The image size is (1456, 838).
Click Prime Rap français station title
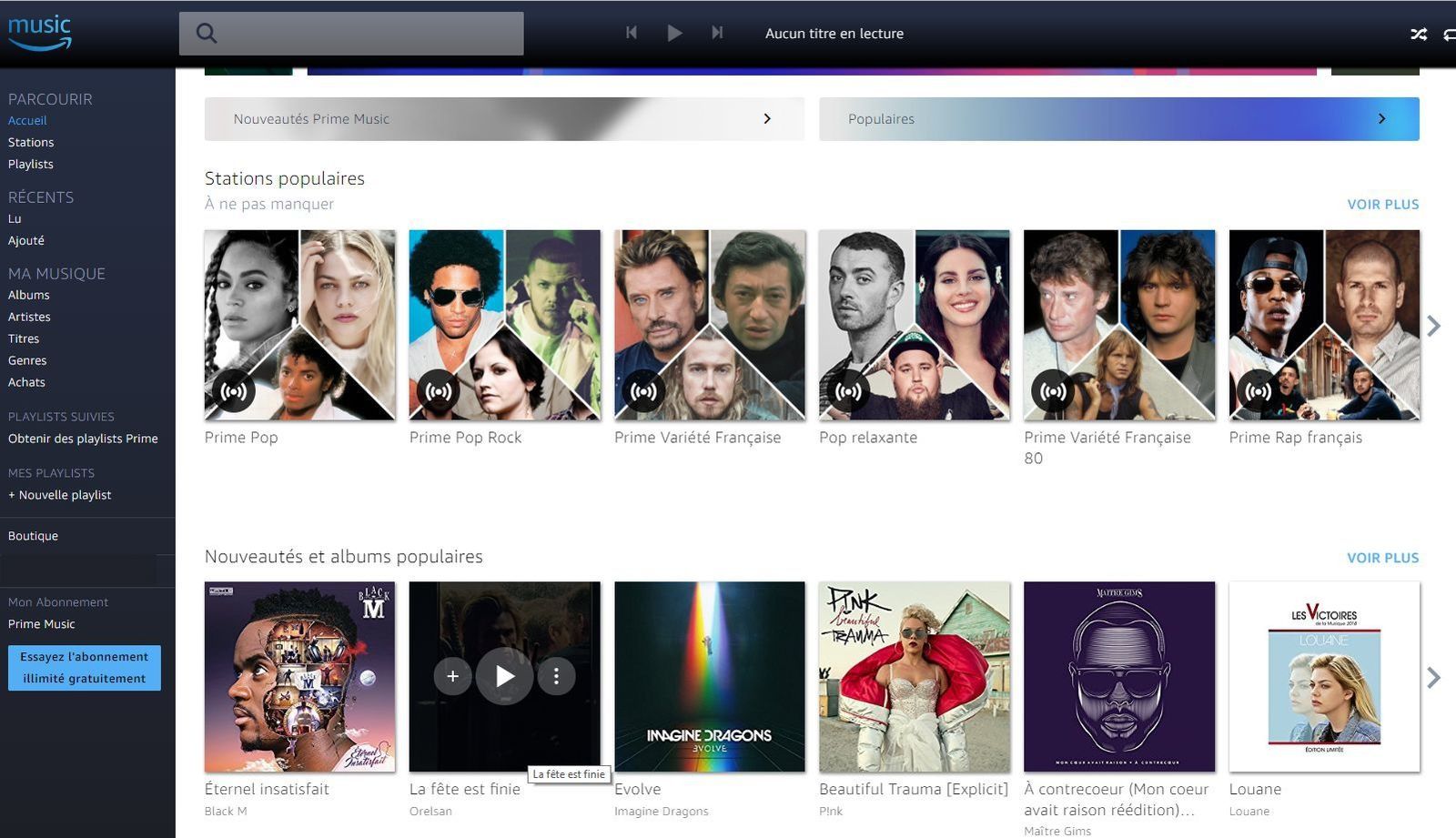pos(1296,438)
